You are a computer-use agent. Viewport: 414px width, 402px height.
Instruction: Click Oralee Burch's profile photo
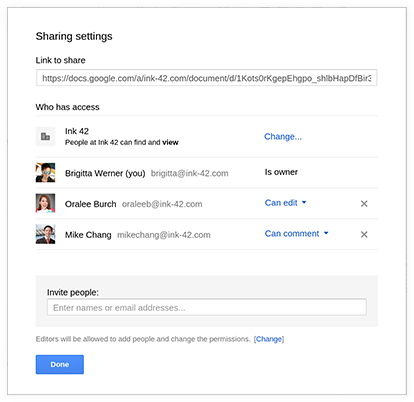(x=45, y=203)
